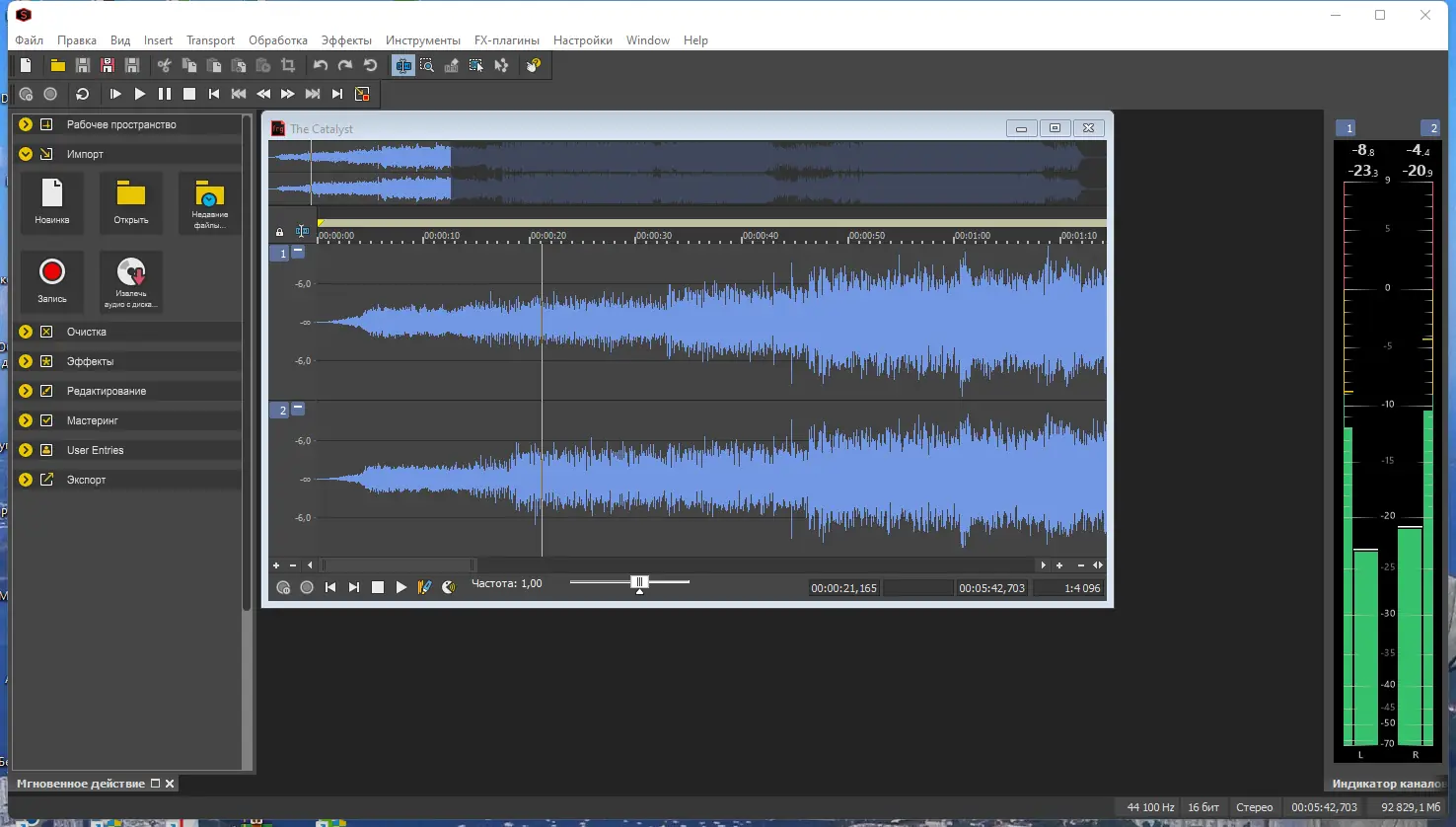Viewport: 1456px width, 827px height.
Task: Click go-to-start button in The Catalyst window
Action: 330,587
